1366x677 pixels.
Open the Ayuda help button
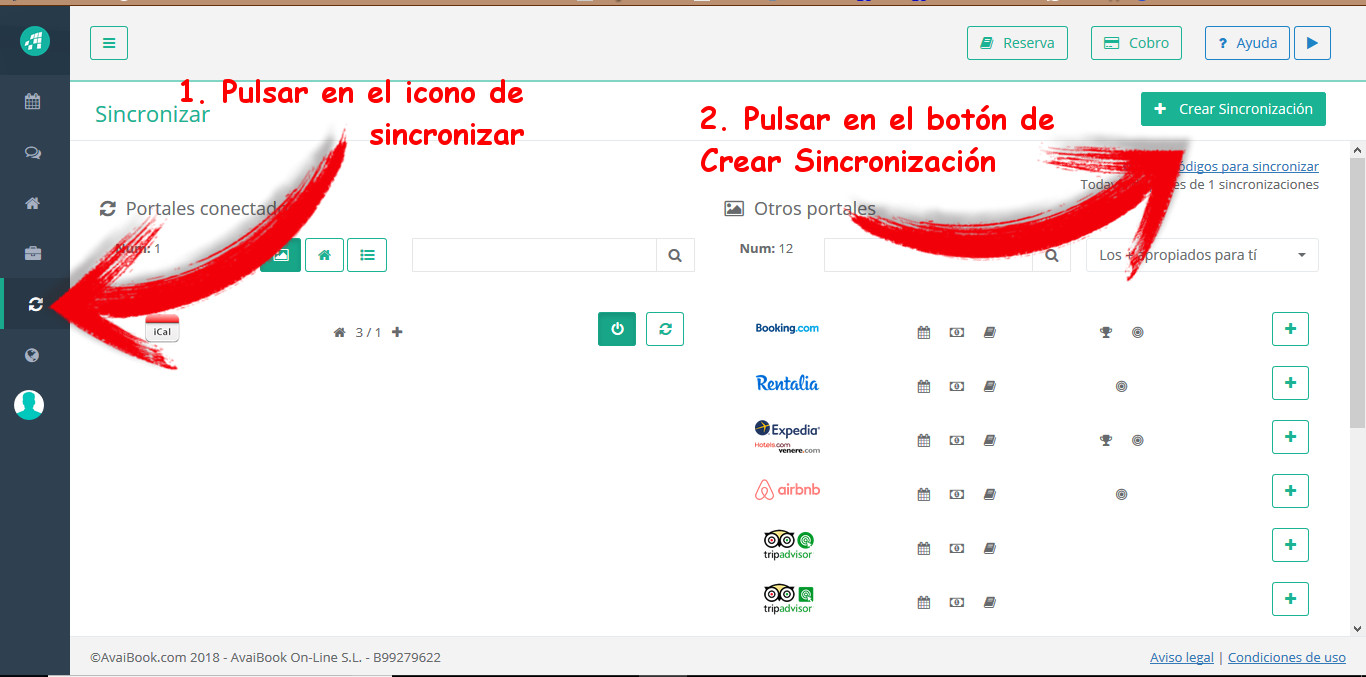[x=1247, y=43]
